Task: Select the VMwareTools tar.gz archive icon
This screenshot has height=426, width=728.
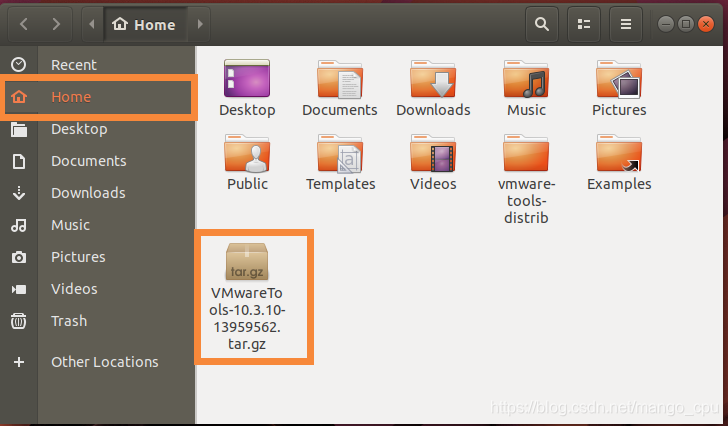Action: point(247,262)
